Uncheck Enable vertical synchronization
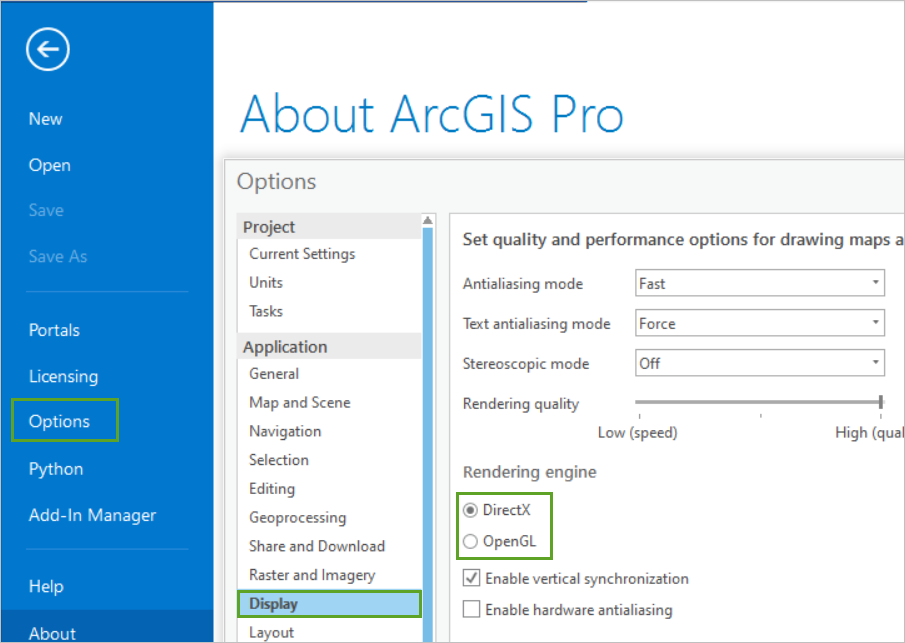This screenshot has height=643, width=905. click(472, 578)
